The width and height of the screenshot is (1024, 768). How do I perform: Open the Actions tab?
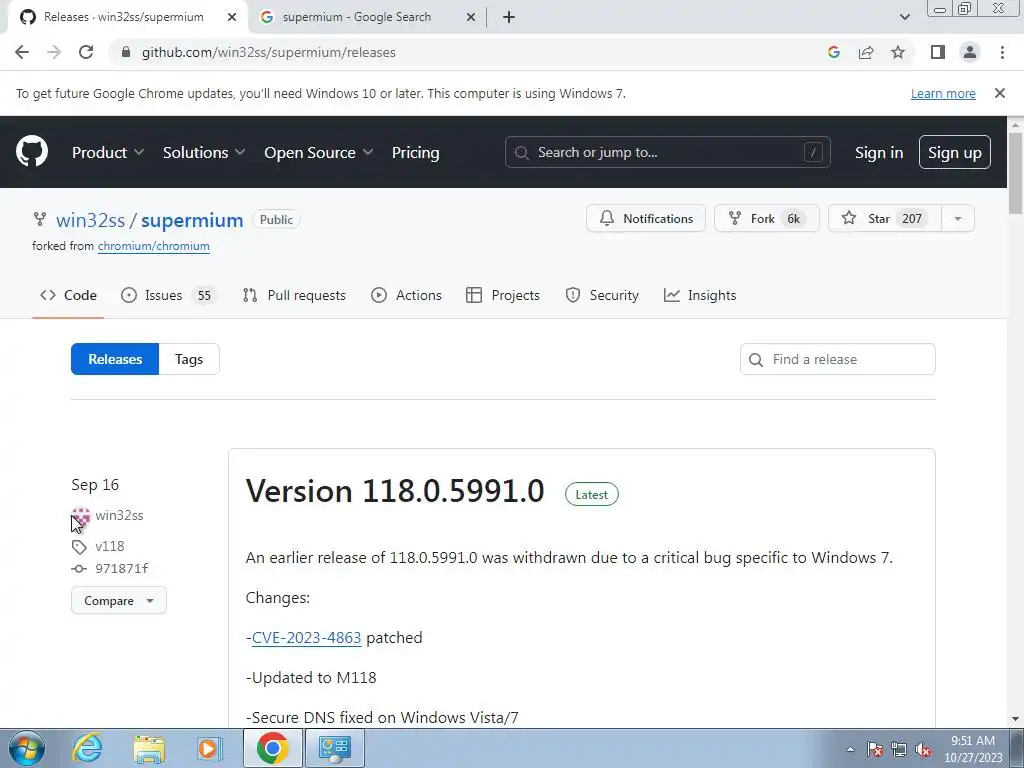click(406, 295)
